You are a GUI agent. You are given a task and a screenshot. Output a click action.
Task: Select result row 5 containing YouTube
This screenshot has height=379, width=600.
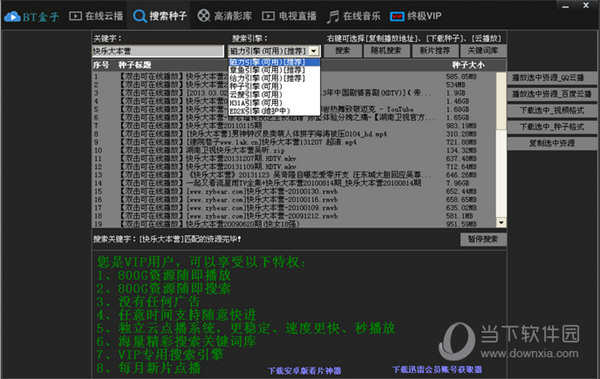pyautogui.click(x=295, y=109)
